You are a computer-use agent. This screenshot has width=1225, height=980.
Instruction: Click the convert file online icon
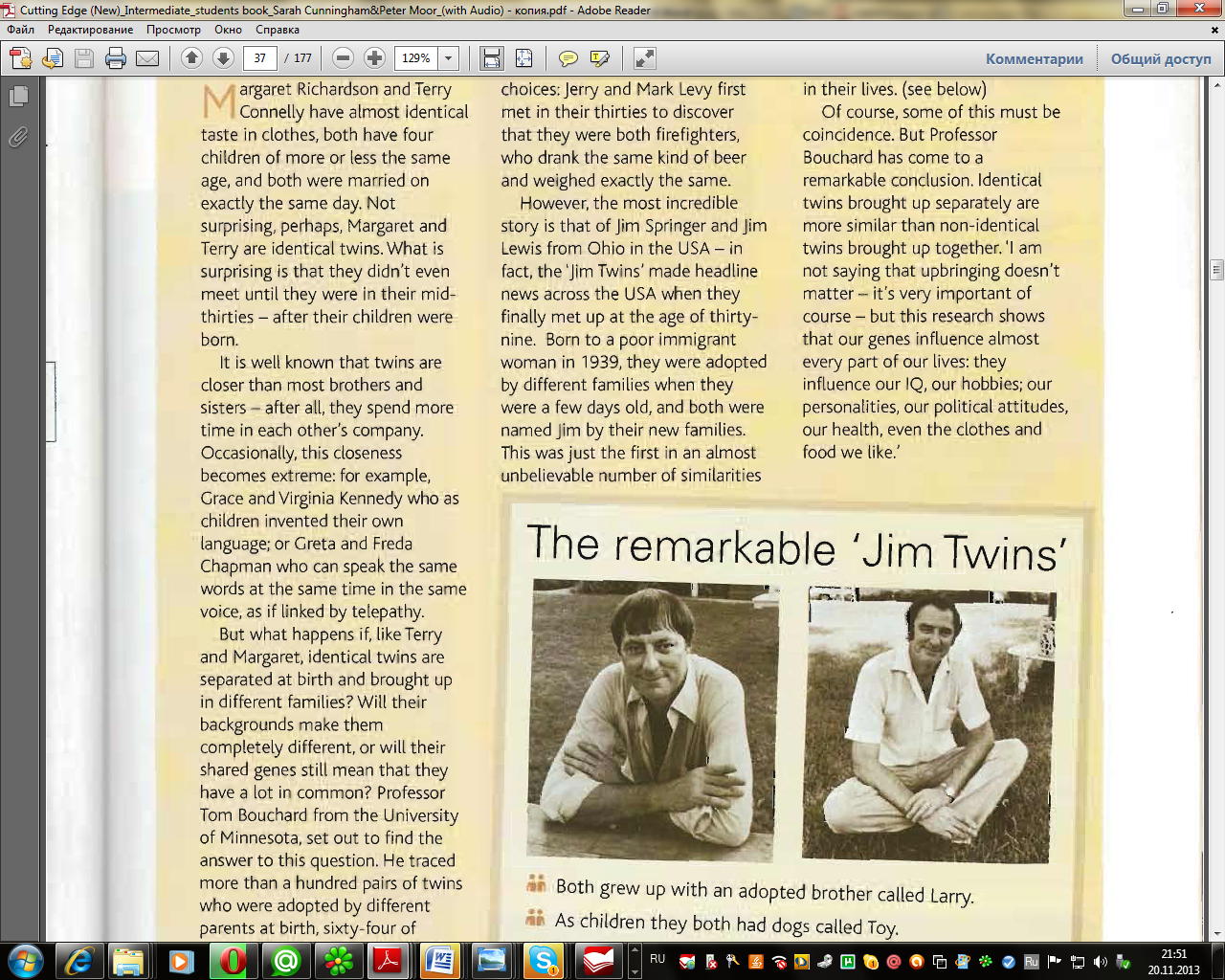pyautogui.click(x=53, y=58)
